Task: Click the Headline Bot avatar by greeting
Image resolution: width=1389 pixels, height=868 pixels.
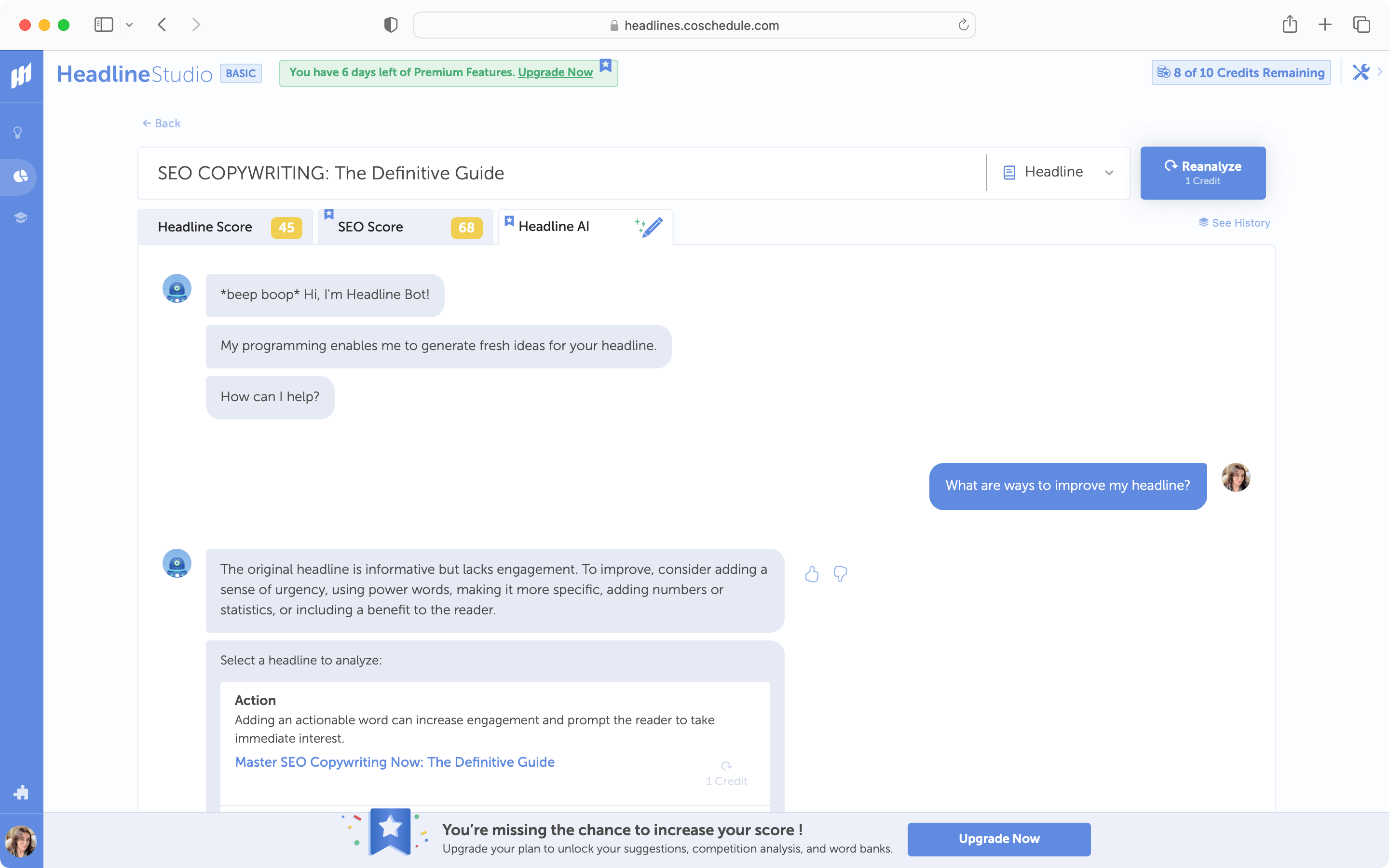Action: coord(177,288)
